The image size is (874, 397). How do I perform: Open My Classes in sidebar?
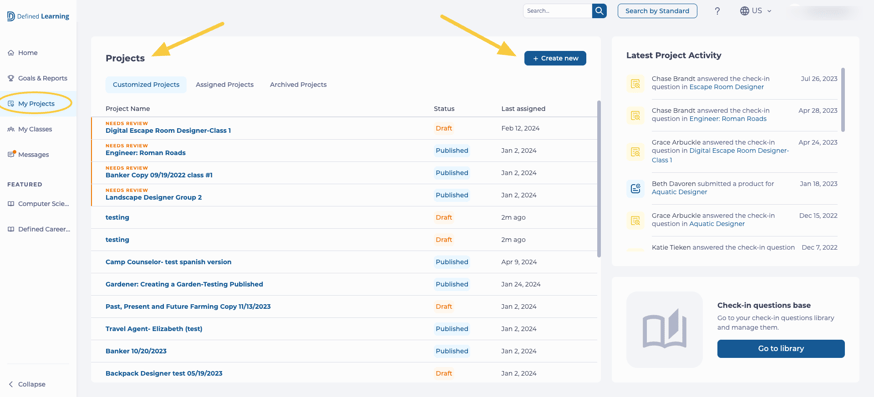pyautogui.click(x=35, y=129)
